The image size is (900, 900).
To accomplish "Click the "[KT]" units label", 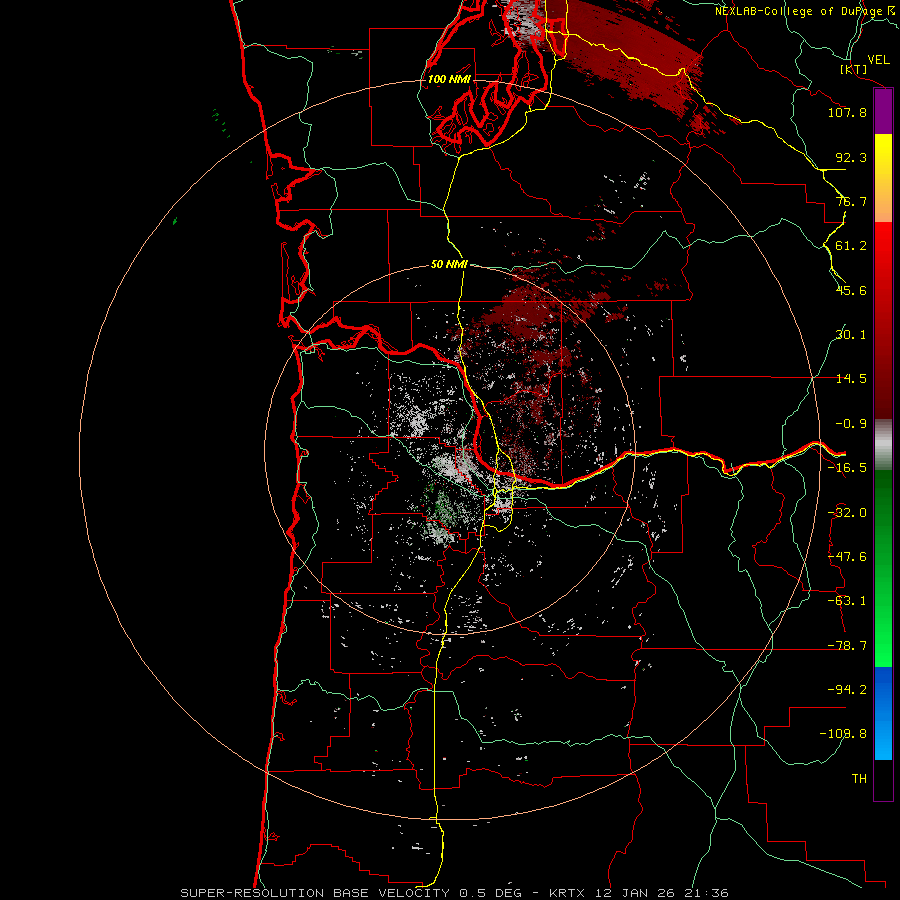I will (x=854, y=69).
